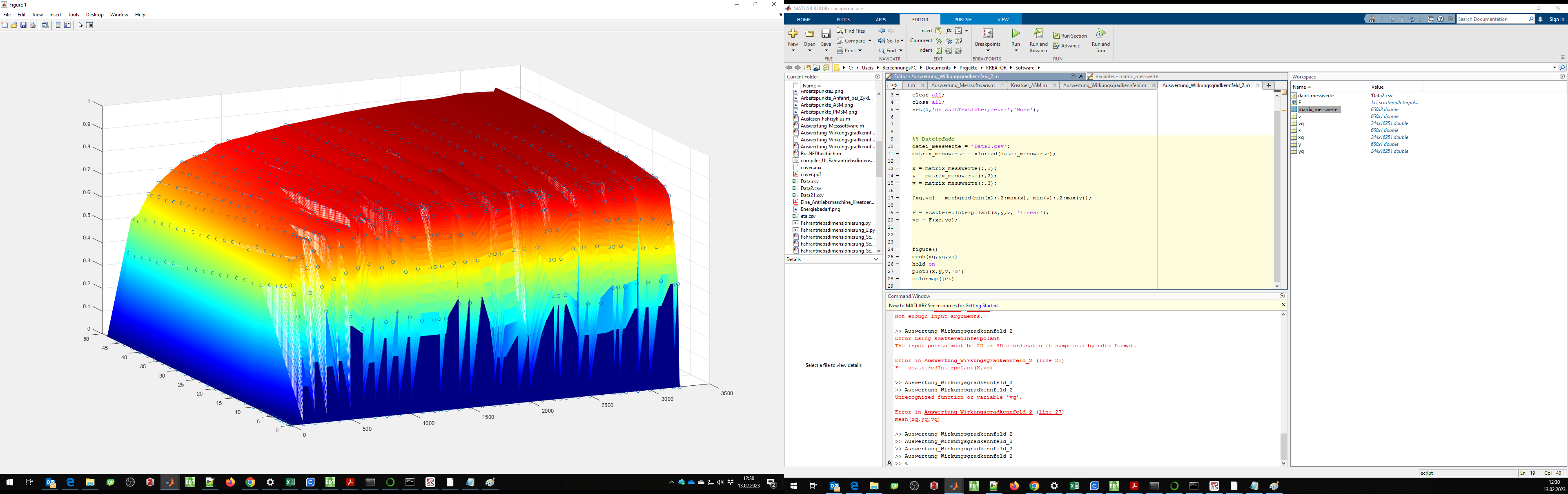Insert function via fx icon
This screenshot has height=494, width=1568.
(x=948, y=31)
